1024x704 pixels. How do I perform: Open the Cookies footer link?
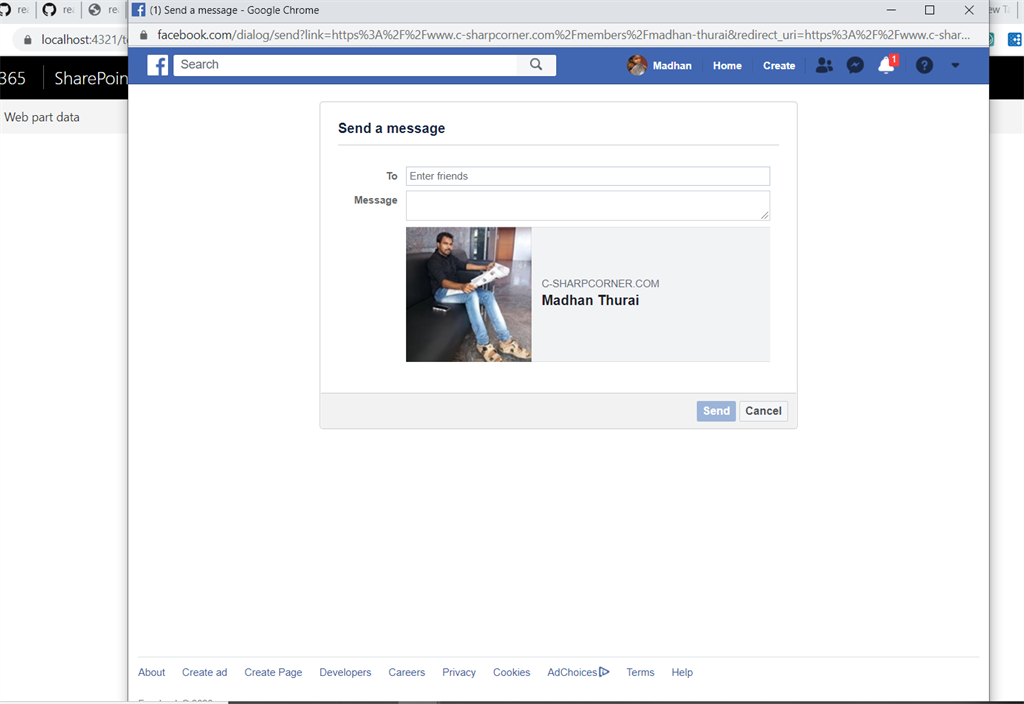point(511,672)
